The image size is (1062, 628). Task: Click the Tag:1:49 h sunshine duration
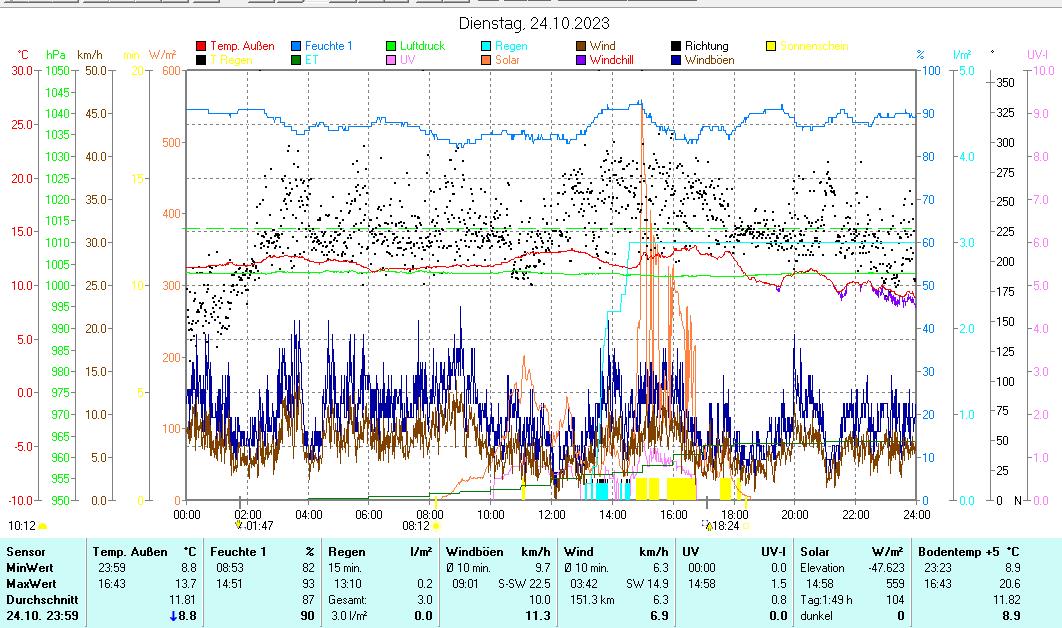coord(826,600)
